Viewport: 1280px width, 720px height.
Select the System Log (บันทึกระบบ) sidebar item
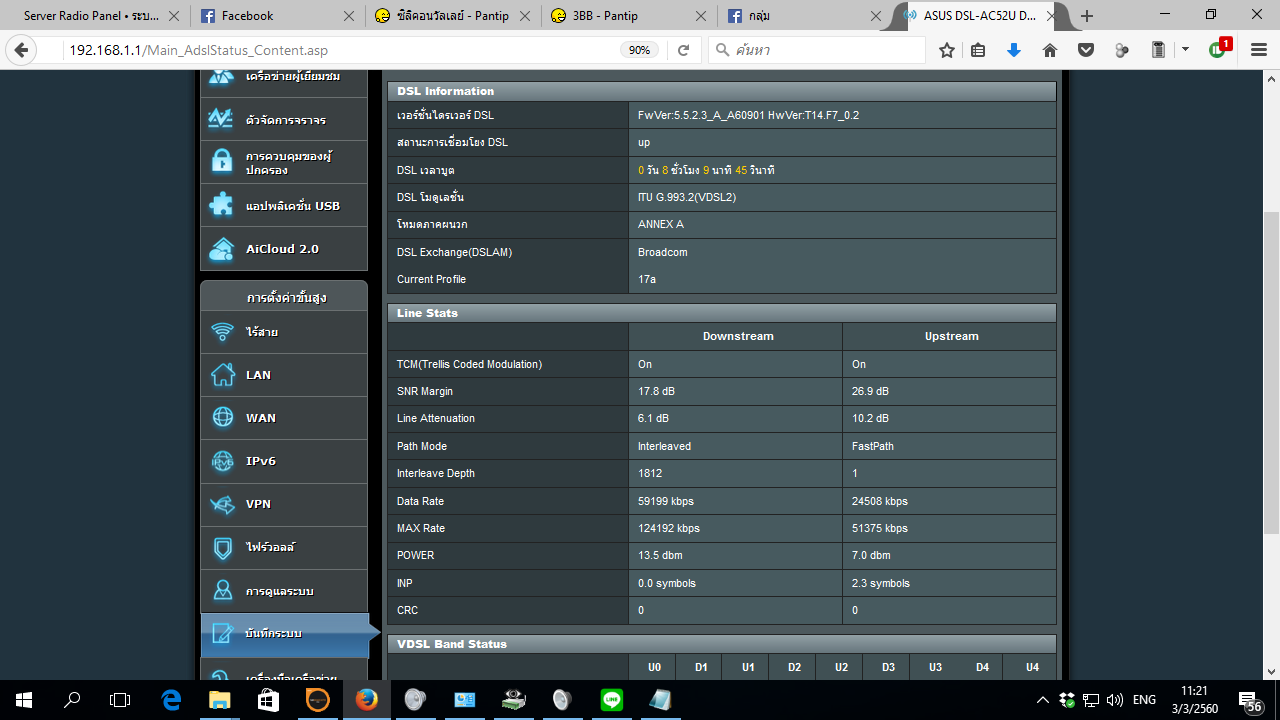click(x=284, y=633)
